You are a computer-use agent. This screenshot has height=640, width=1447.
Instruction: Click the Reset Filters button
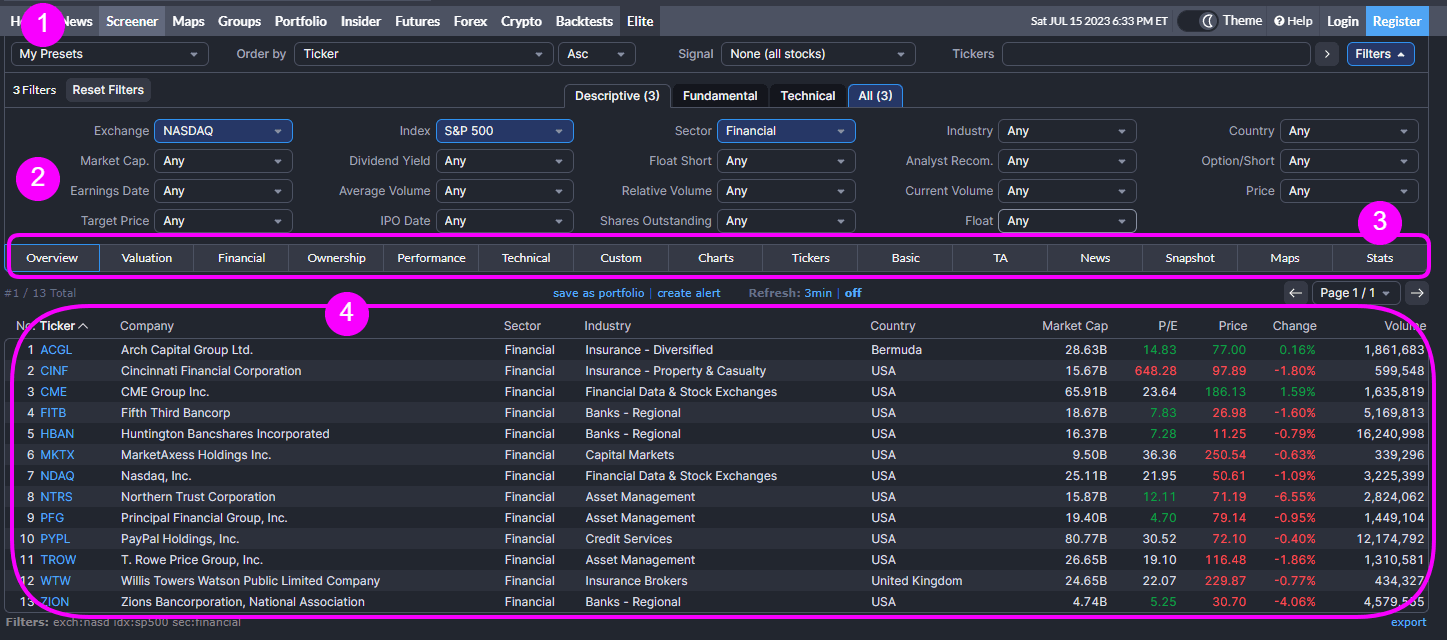click(108, 90)
